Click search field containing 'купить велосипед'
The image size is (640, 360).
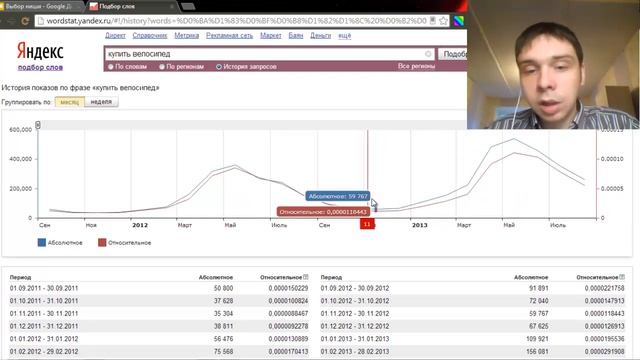(269, 54)
